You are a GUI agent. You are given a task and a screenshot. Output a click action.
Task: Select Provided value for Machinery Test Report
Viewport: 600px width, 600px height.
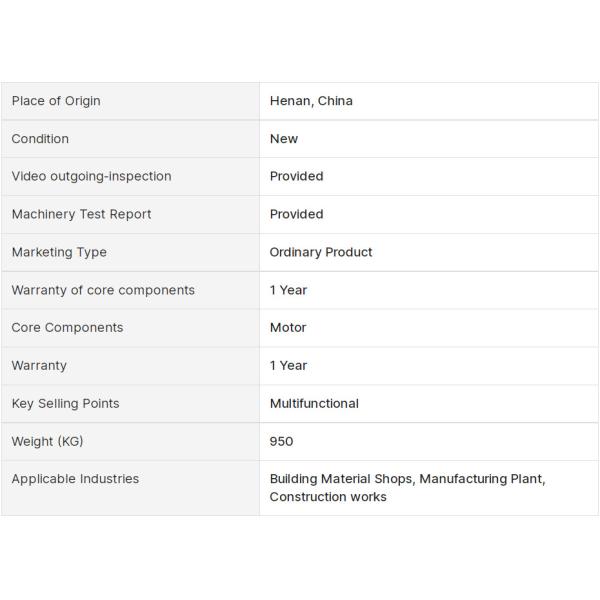click(x=296, y=214)
